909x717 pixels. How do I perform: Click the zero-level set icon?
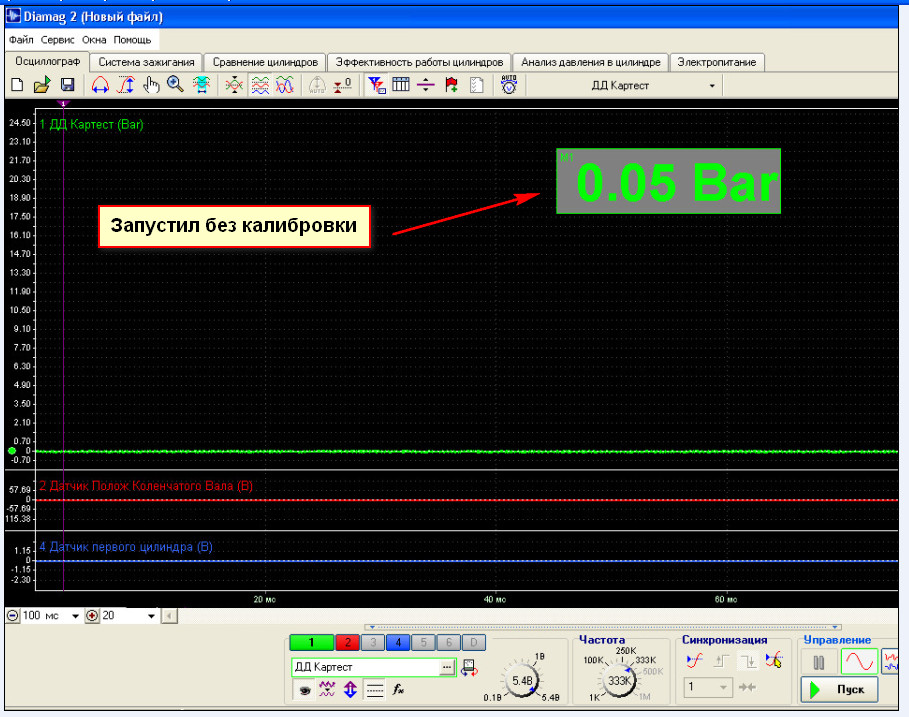(343, 85)
